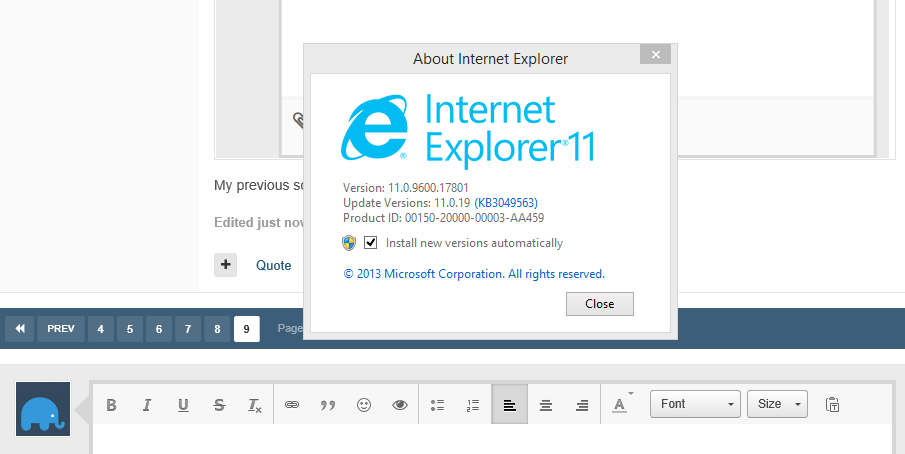Go to page 6

(159, 329)
